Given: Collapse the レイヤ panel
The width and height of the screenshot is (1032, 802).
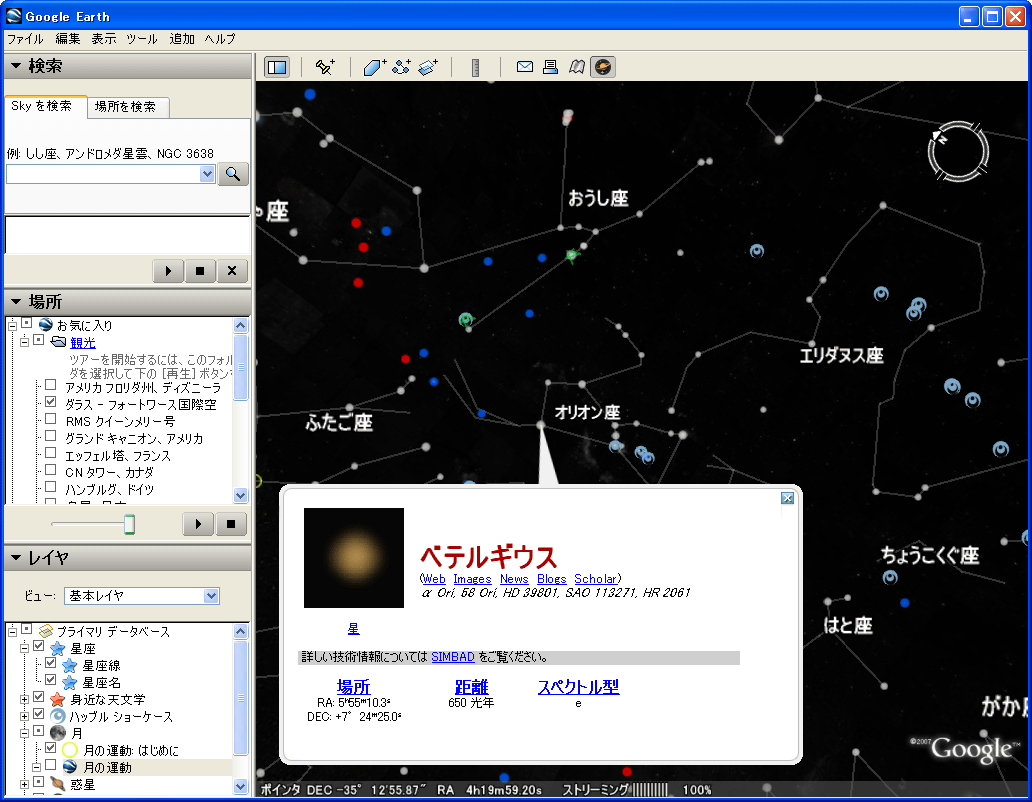Looking at the screenshot, I should (16, 558).
